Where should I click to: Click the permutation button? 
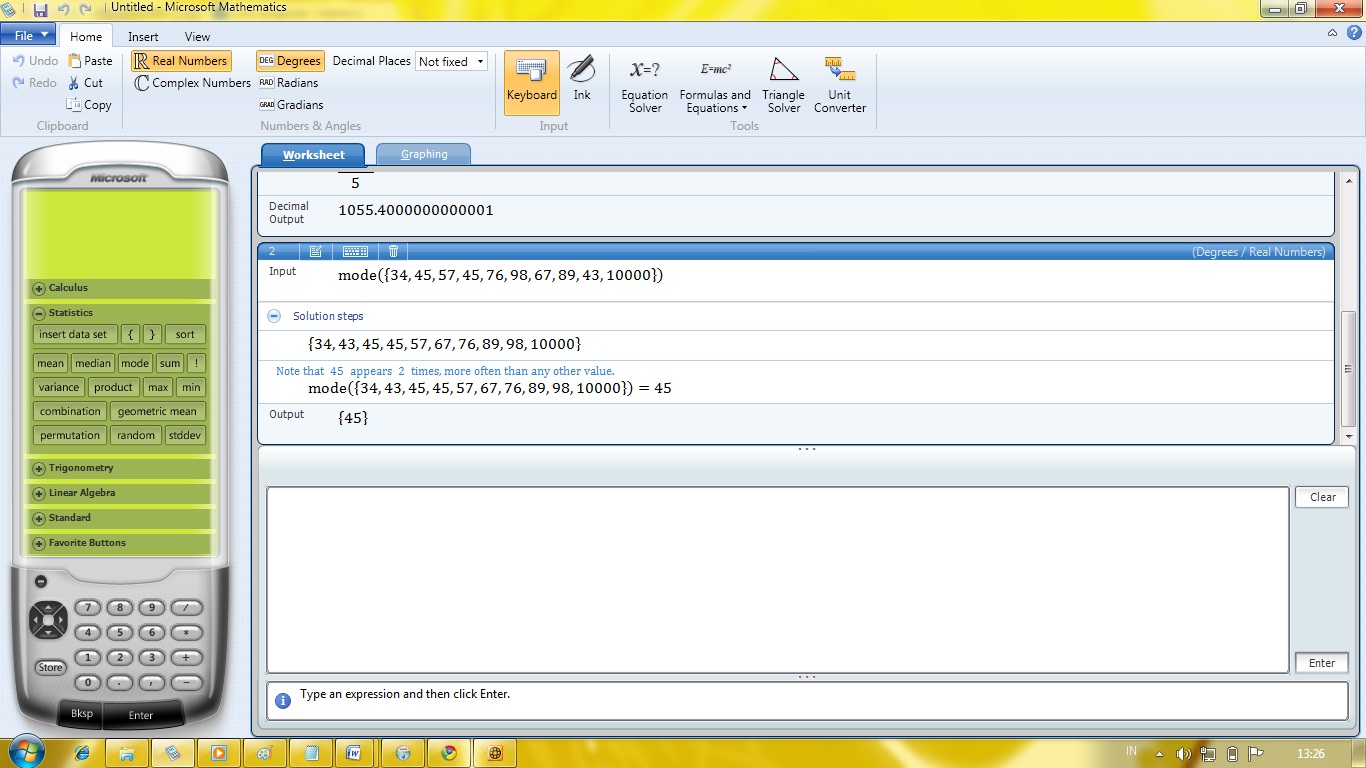tap(70, 435)
